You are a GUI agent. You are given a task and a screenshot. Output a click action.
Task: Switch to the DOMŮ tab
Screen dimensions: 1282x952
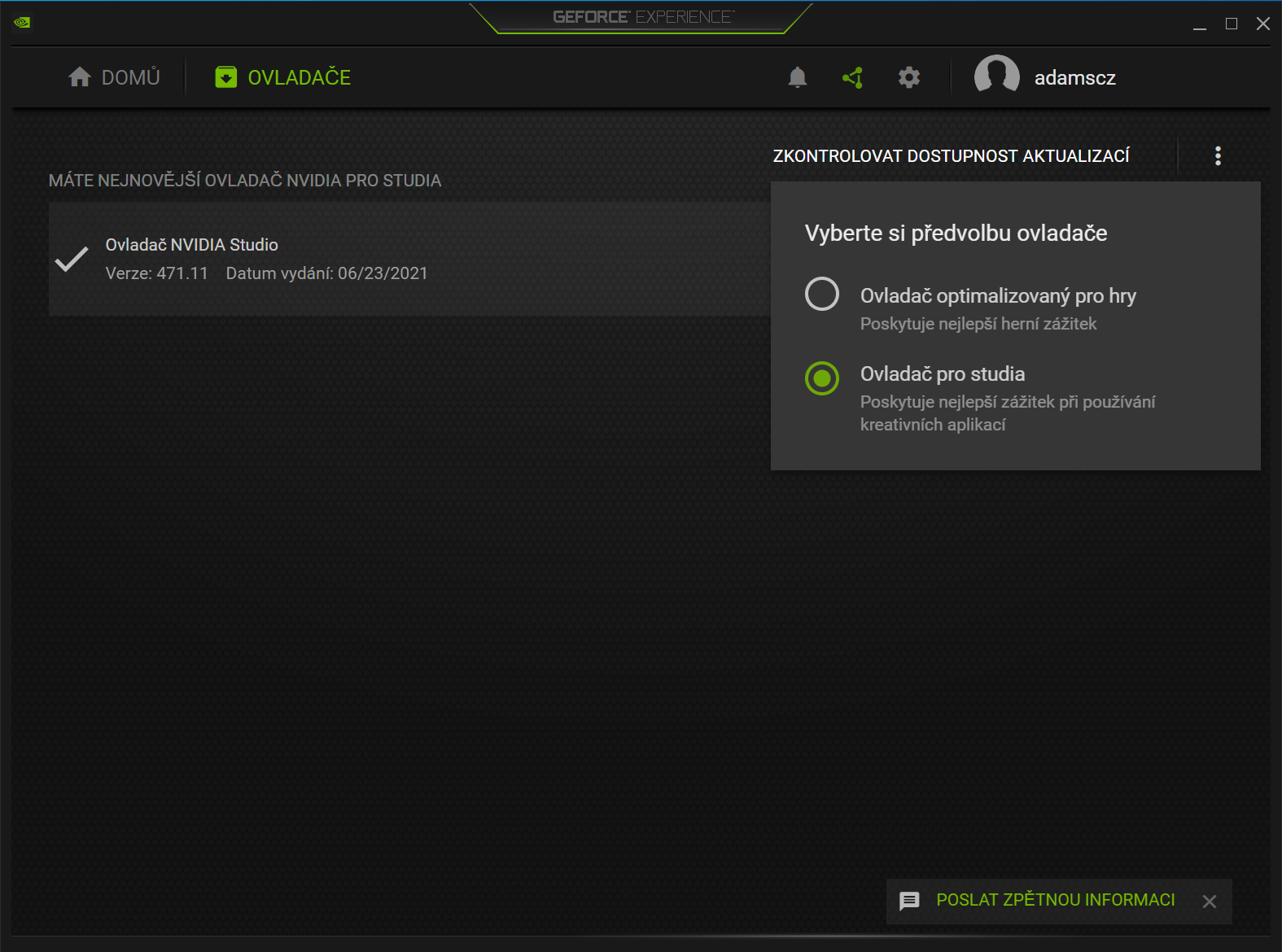pyautogui.click(x=114, y=77)
